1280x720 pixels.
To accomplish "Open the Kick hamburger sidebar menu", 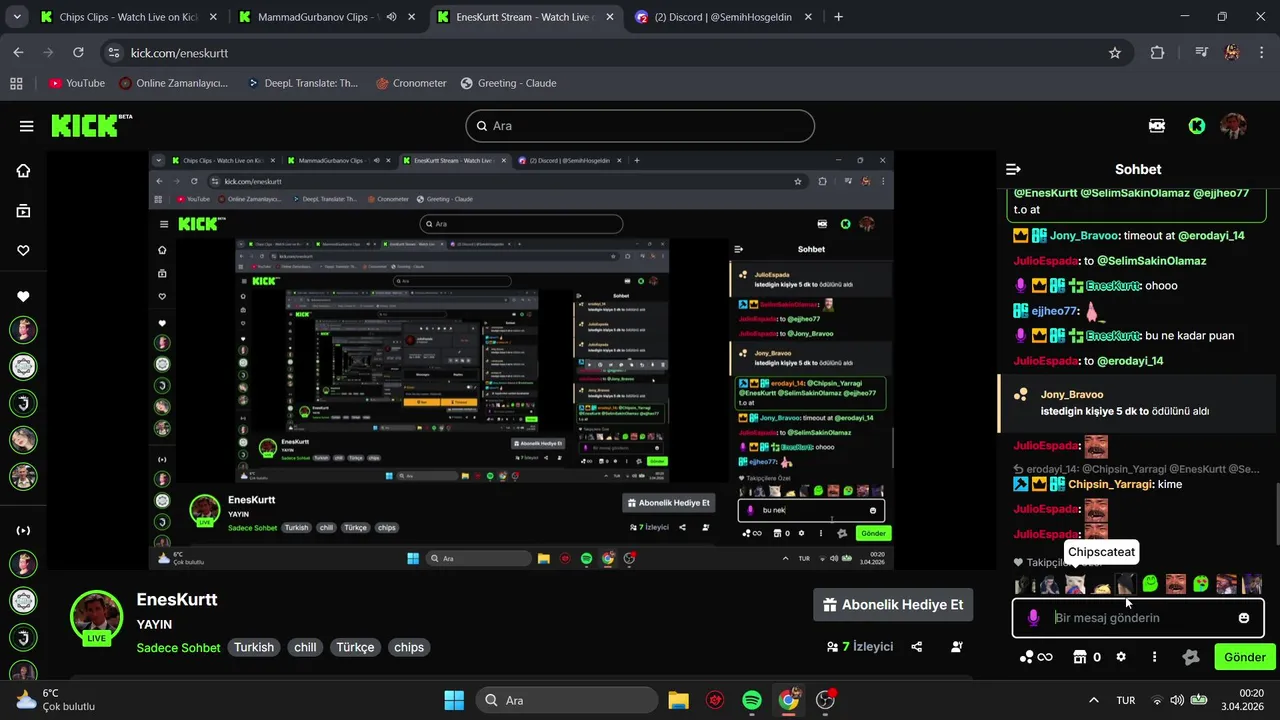I will (27, 126).
